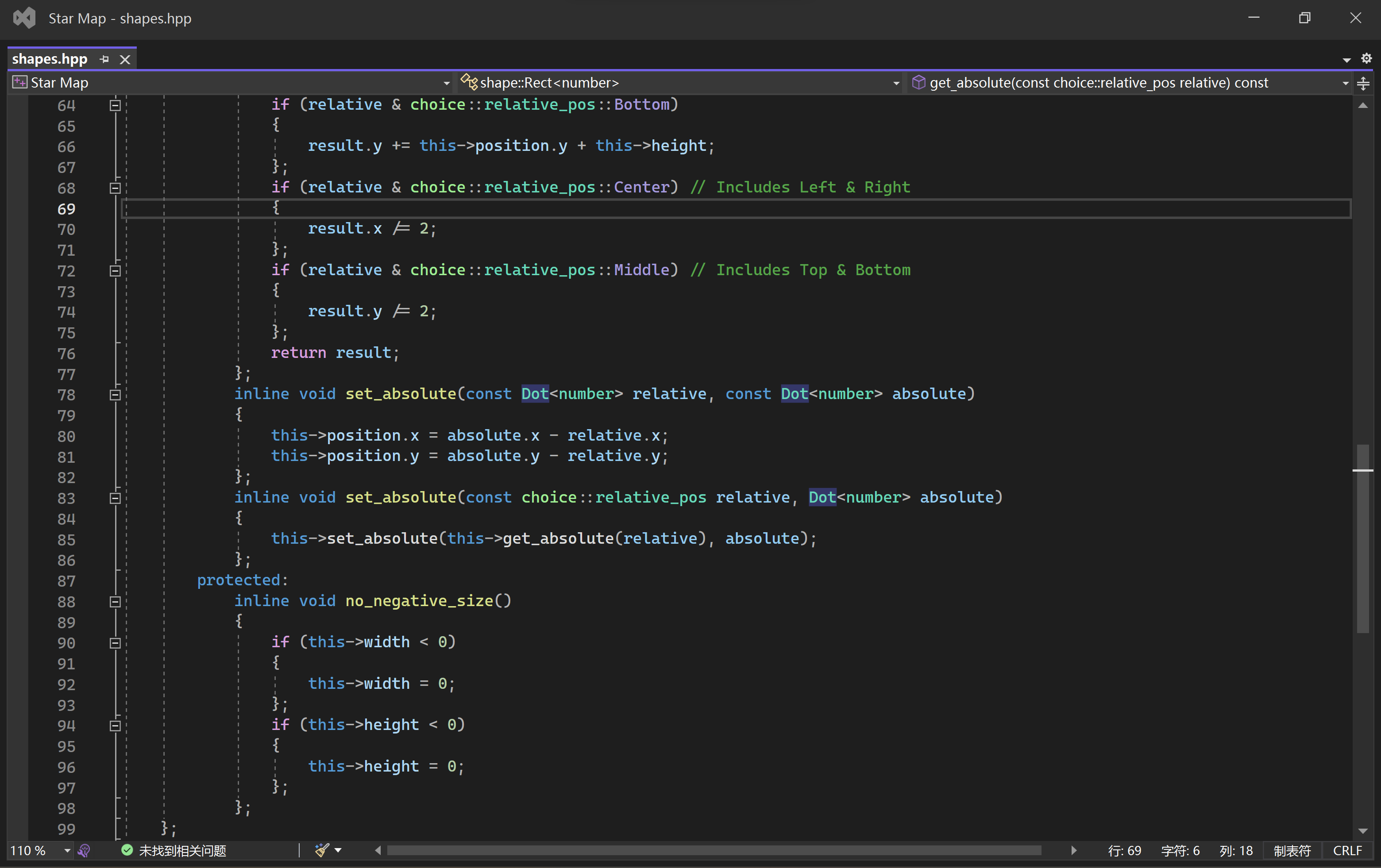Click the 制表符 tabs indicator
Image resolution: width=1381 pixels, height=868 pixels.
(x=1292, y=850)
